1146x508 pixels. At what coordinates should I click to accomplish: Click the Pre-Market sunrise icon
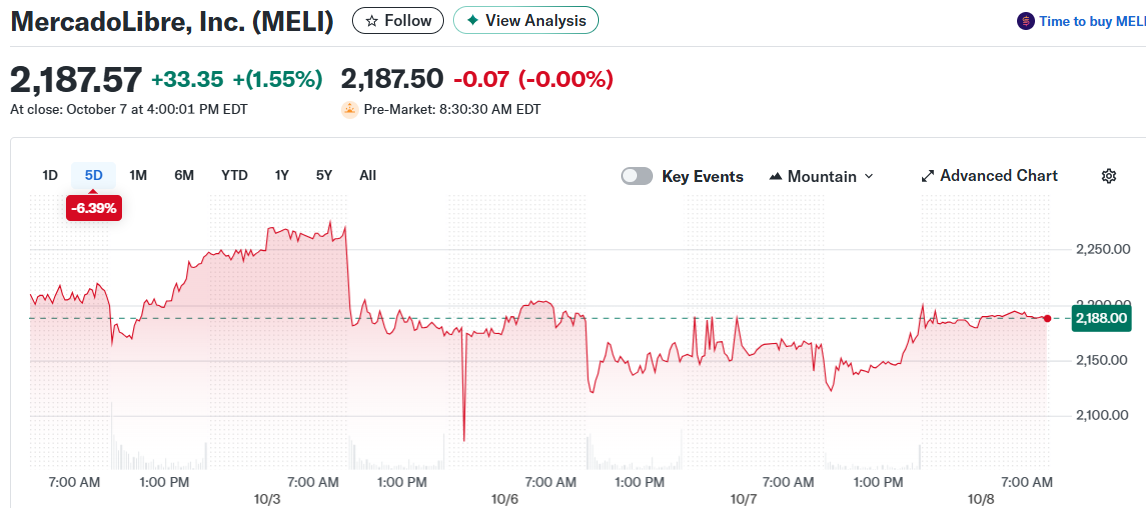coord(349,109)
